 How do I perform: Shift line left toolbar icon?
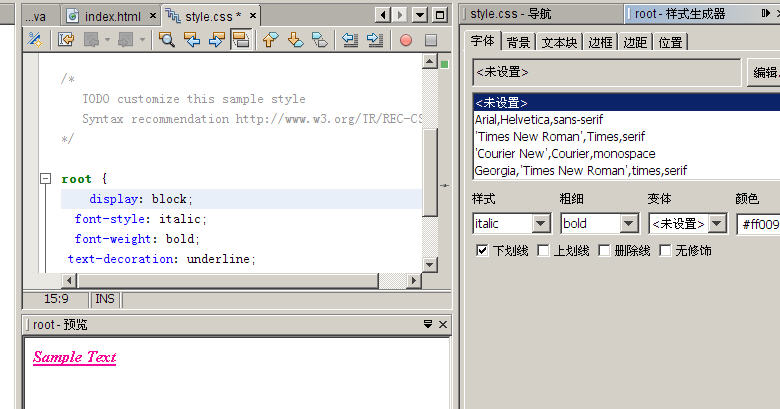click(x=350, y=40)
